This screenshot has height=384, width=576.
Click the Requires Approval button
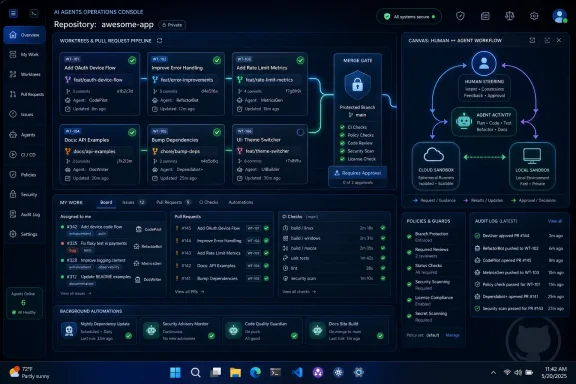point(357,173)
